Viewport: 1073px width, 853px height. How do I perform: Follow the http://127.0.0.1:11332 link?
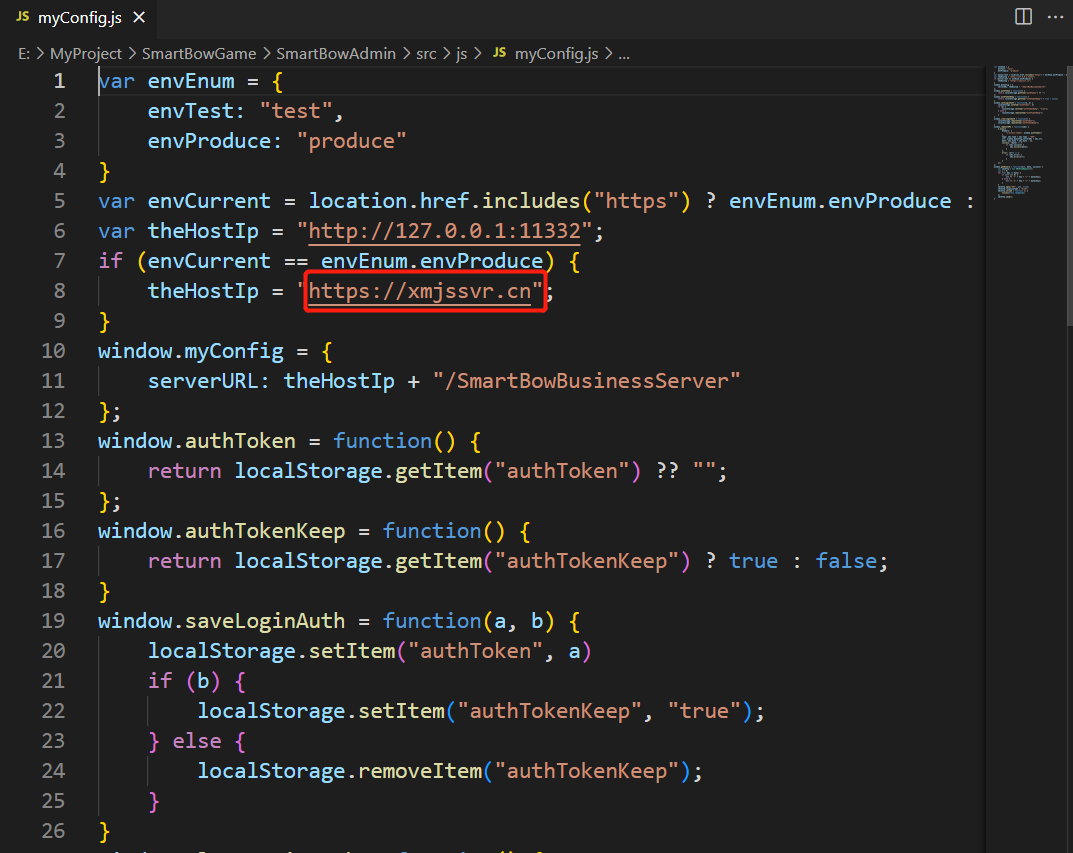[444, 231]
